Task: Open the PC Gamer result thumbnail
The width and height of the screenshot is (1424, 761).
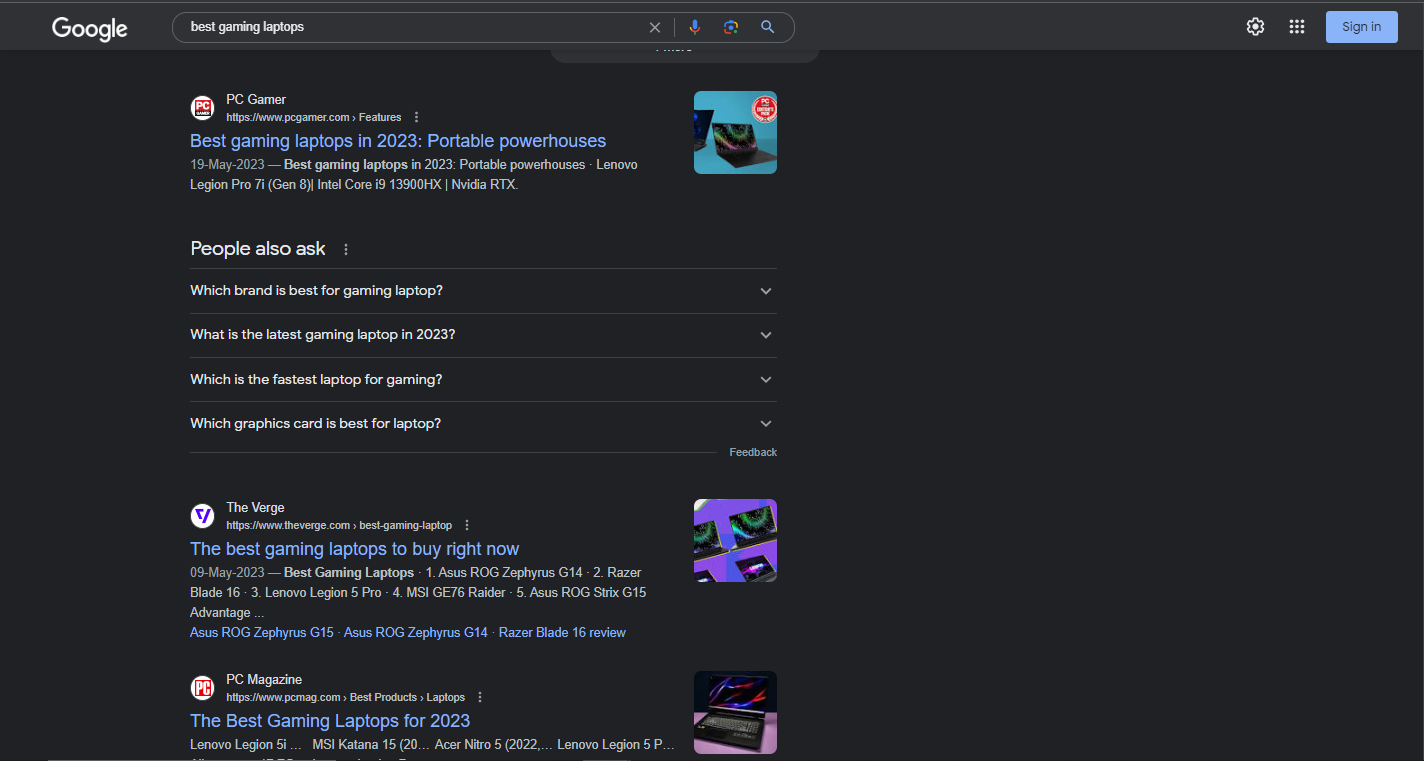Action: tap(735, 132)
